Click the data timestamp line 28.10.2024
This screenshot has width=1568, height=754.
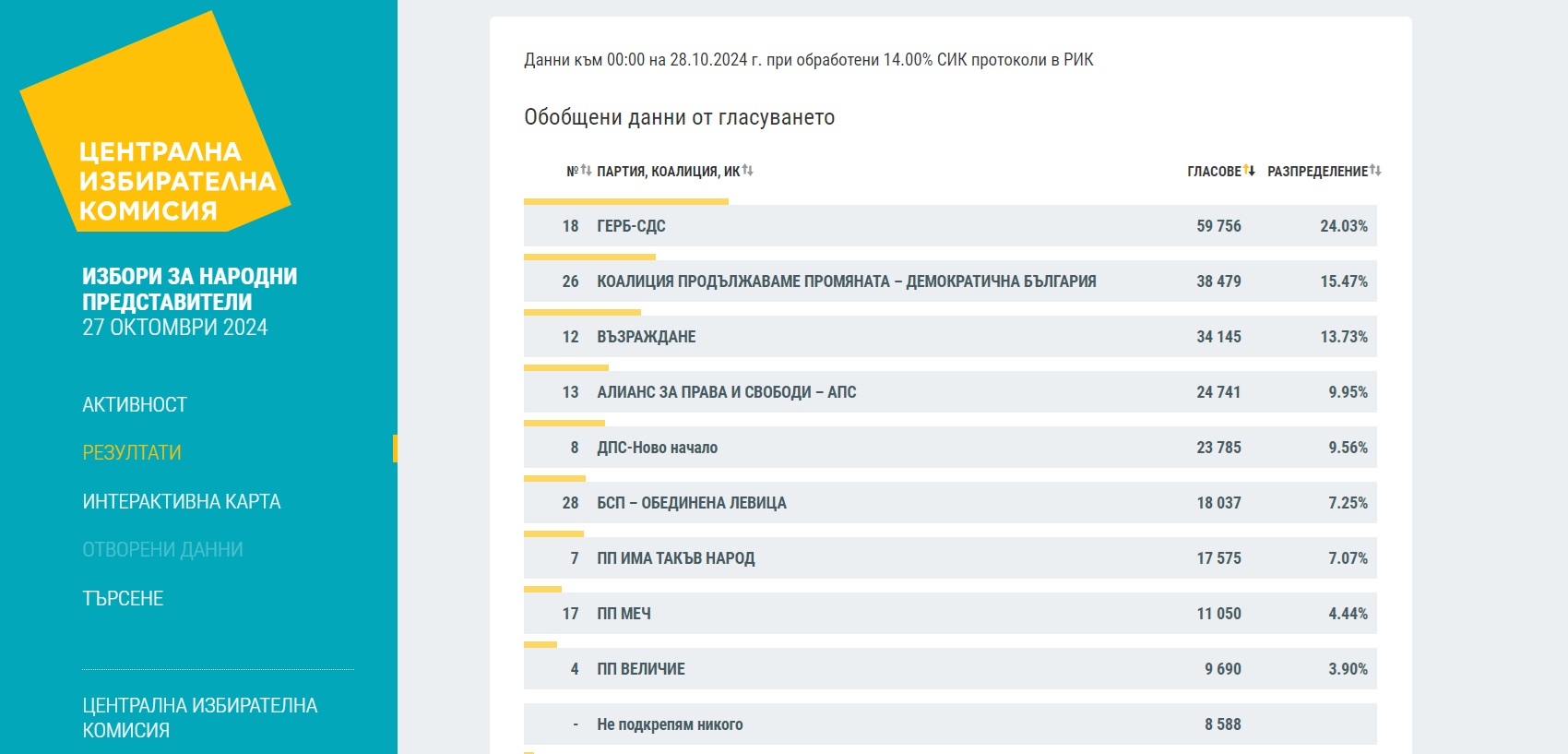point(809,60)
